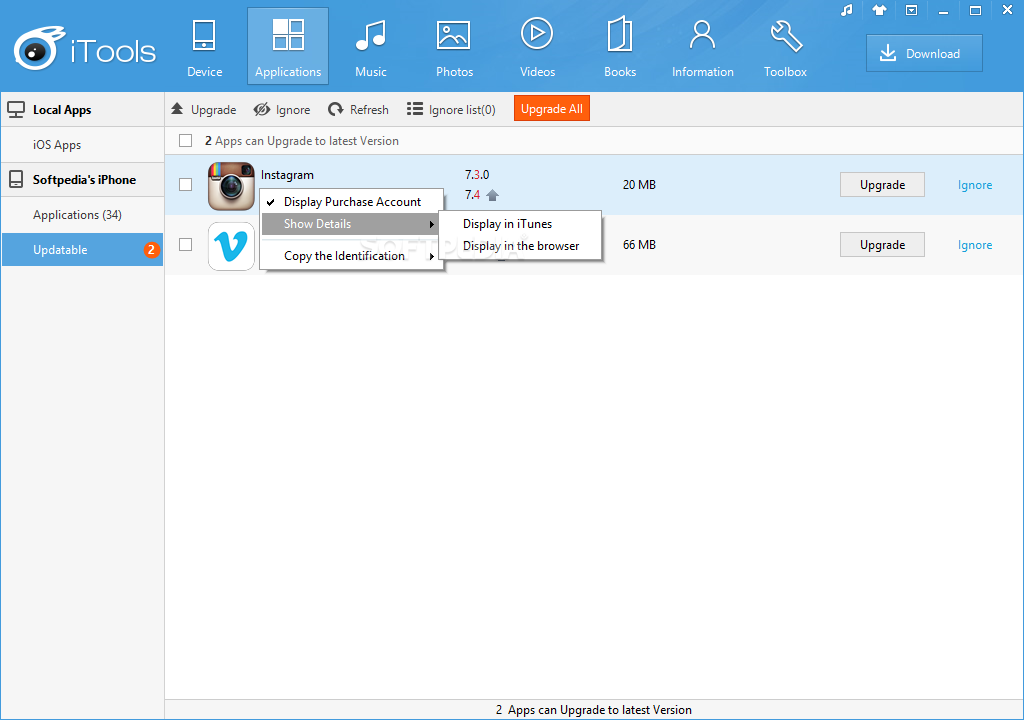Image resolution: width=1024 pixels, height=720 pixels.
Task: Click the Download button
Action: [924, 54]
